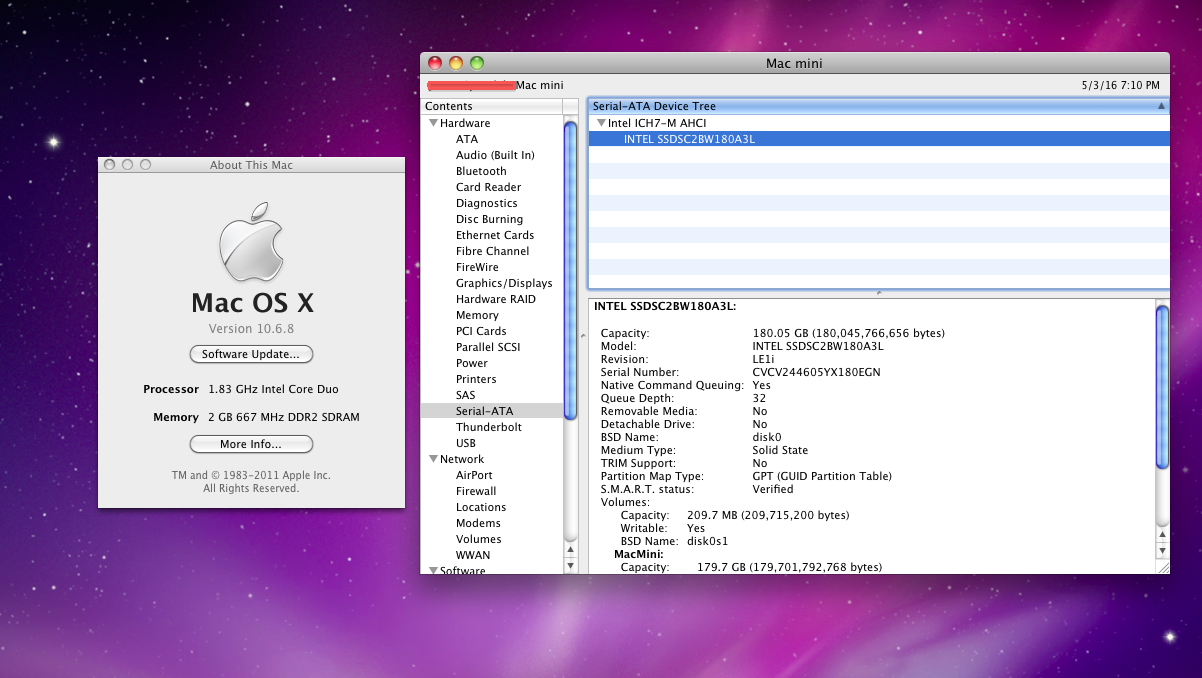Click MacMini volume name
The height and width of the screenshot is (678, 1202).
tap(639, 554)
